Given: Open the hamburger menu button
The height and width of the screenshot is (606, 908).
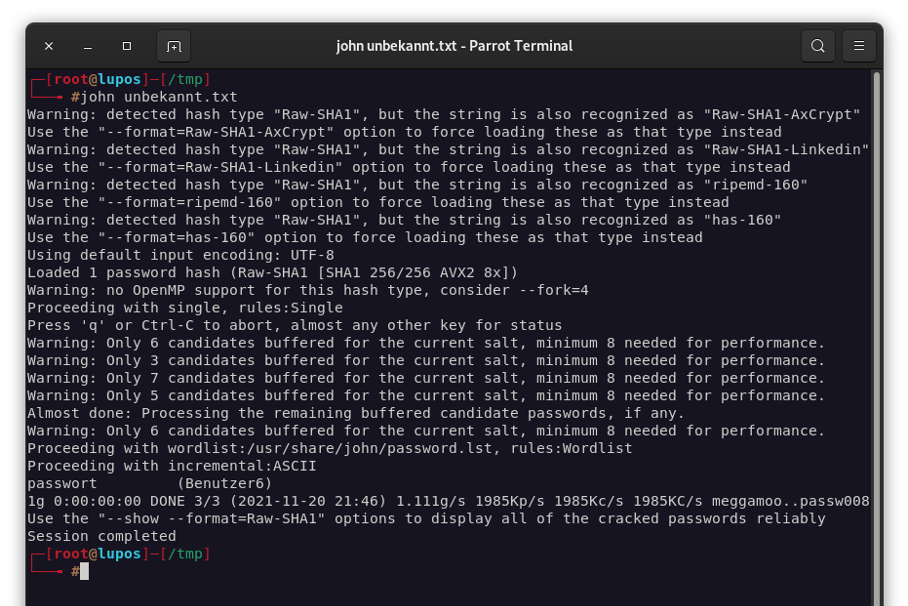Looking at the screenshot, I should (858, 46).
